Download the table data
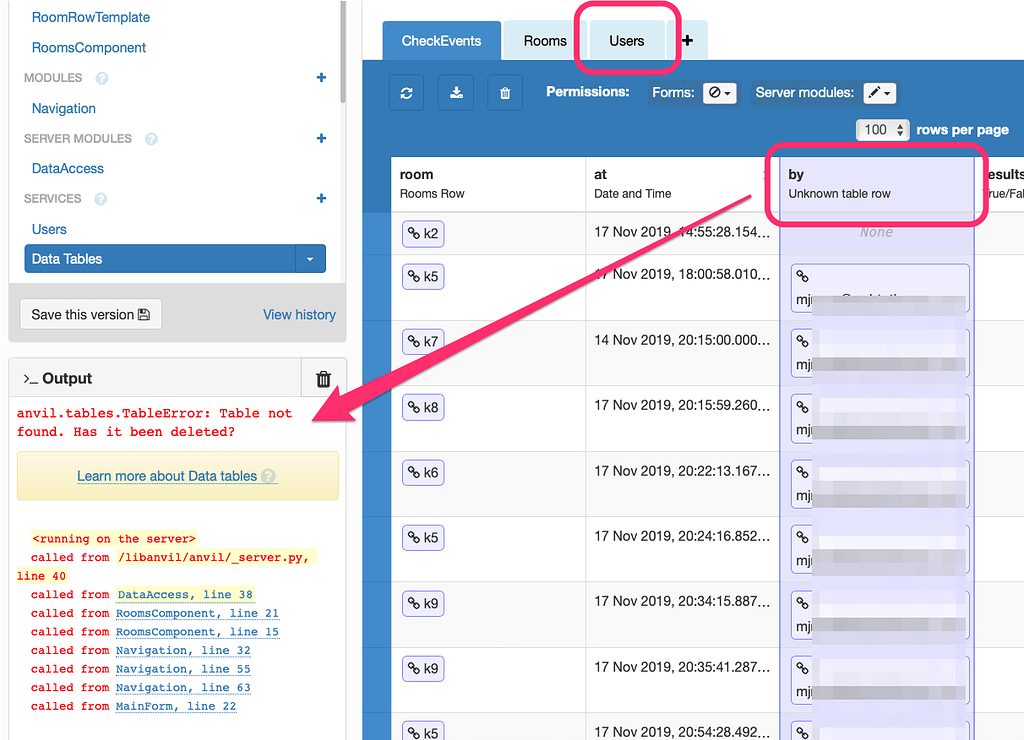Screen dimensions: 1024x740 click(456, 92)
